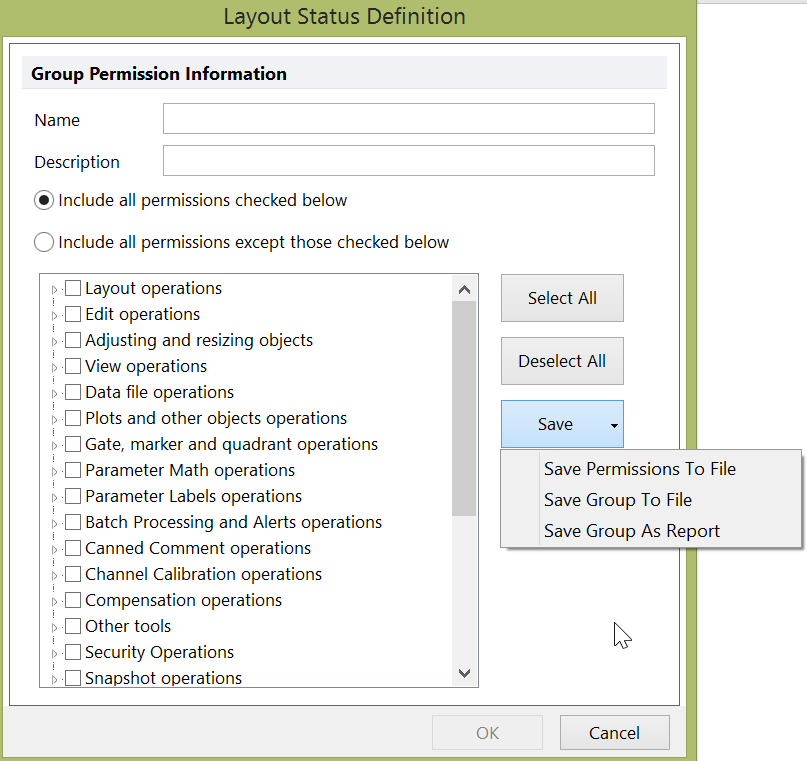The width and height of the screenshot is (807, 761).
Task: Click the permissions list scroll down arrow
Action: (464, 674)
